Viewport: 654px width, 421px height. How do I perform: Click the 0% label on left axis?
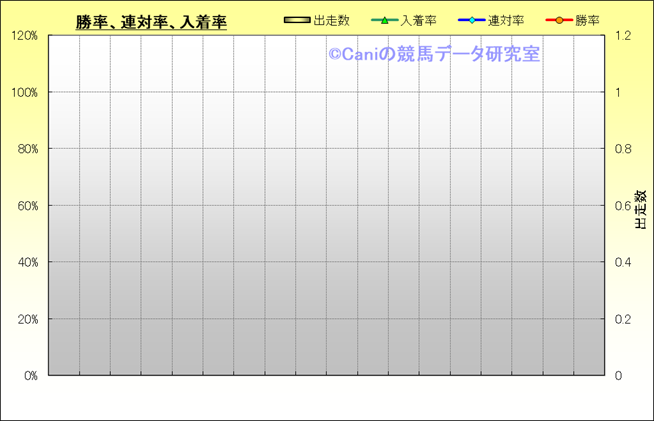point(29,376)
